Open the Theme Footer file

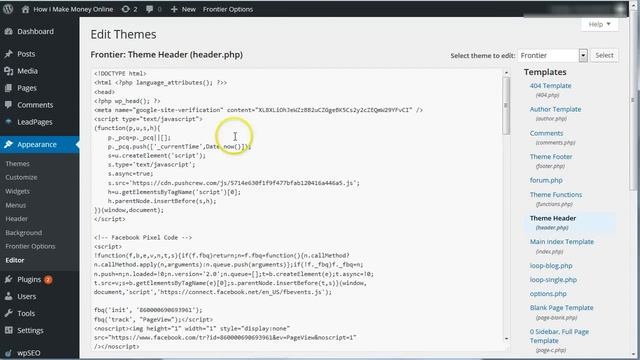551,157
